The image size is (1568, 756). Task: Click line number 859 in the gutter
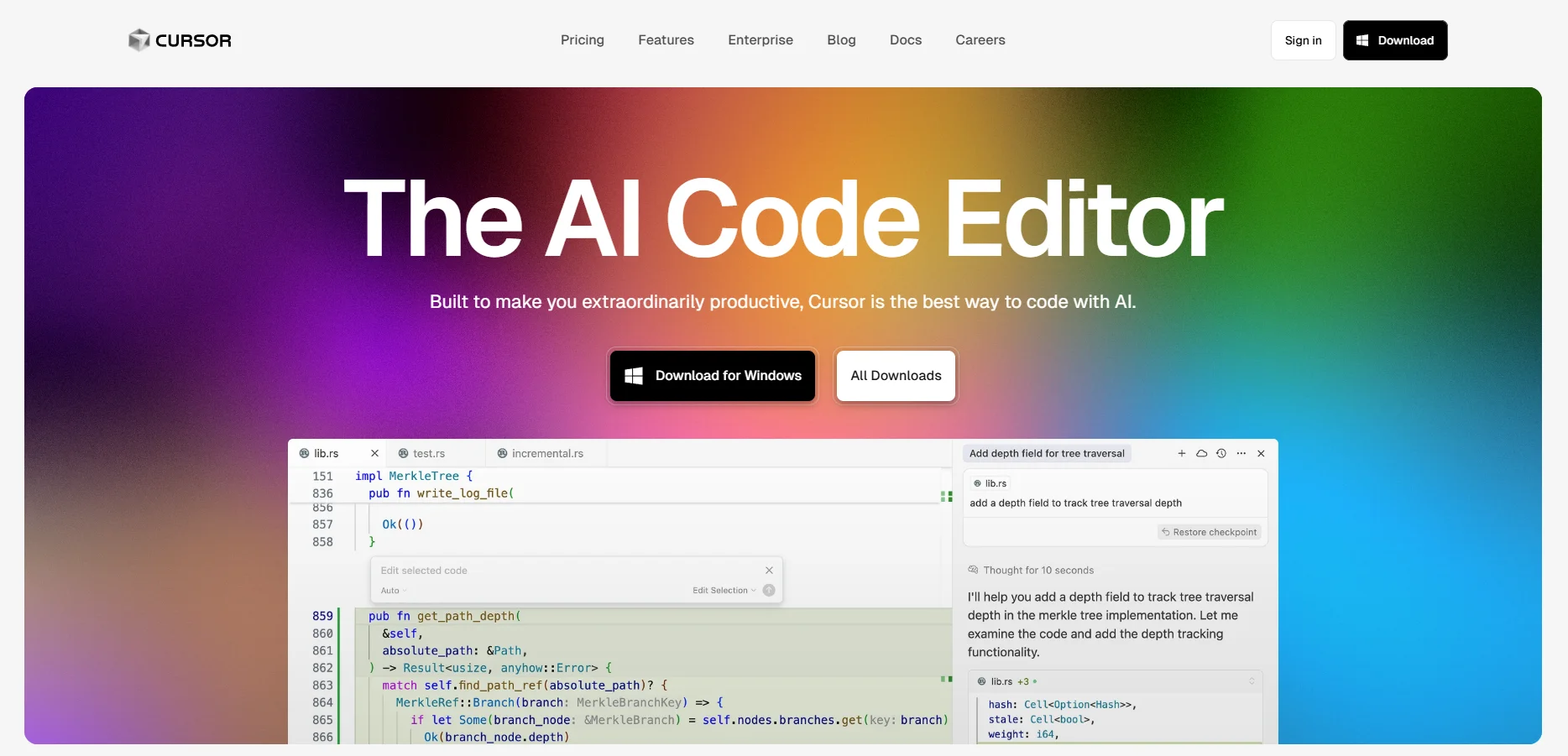(322, 616)
